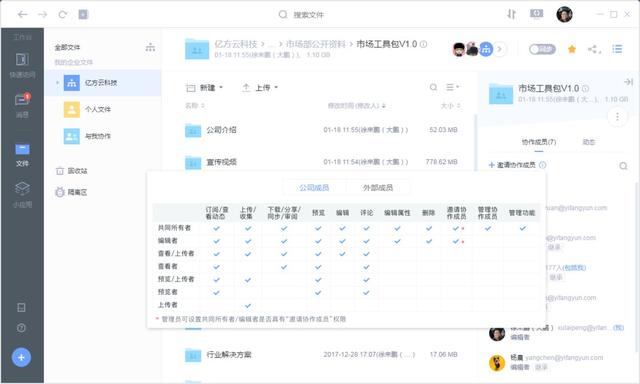Select the 协作成员(7) tab

pos(539,142)
